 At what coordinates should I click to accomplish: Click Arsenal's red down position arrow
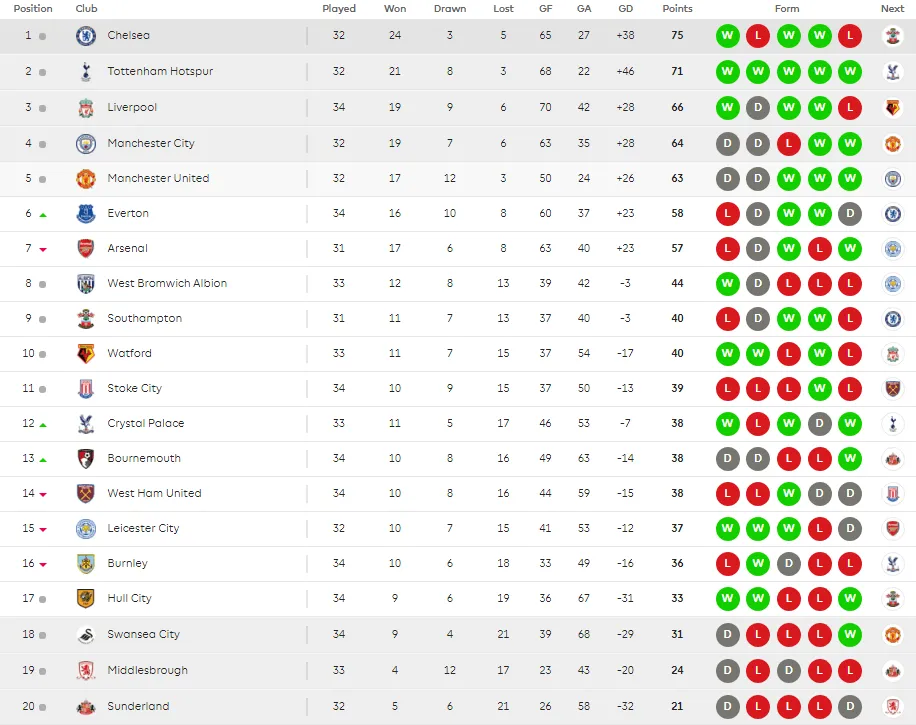tap(43, 249)
